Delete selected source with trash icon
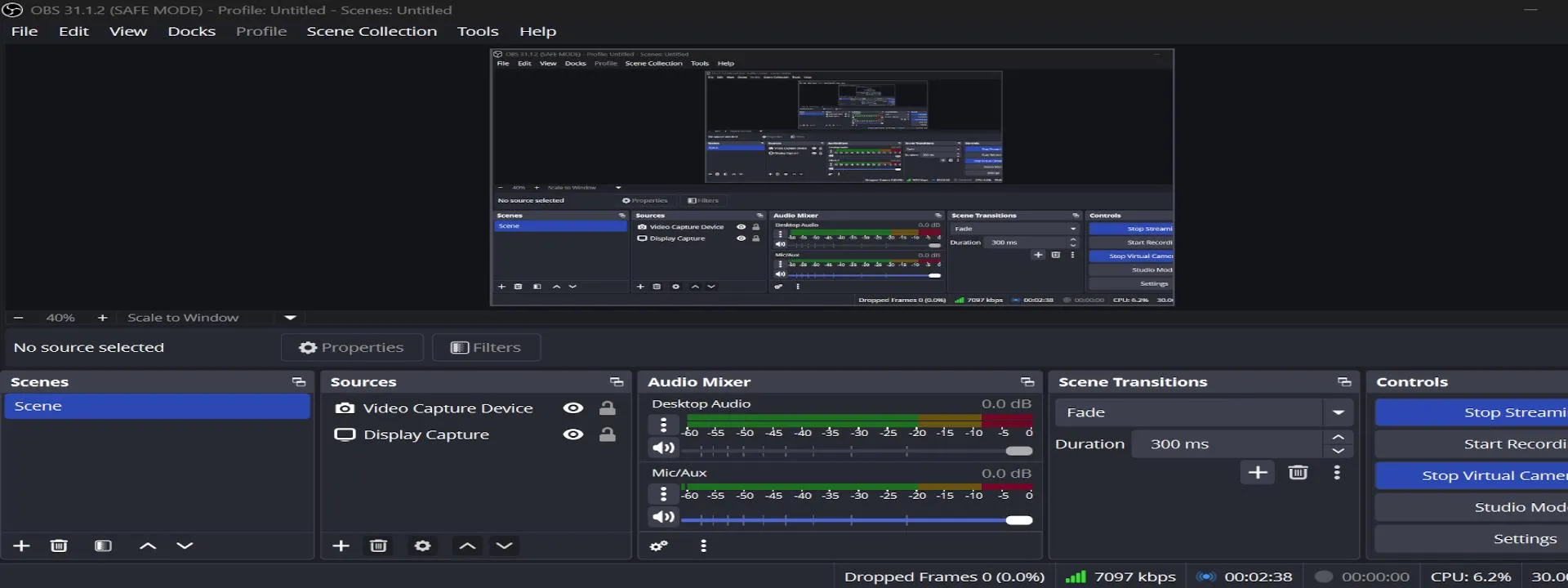Screen dimensions: 1568x588 click(x=378, y=546)
